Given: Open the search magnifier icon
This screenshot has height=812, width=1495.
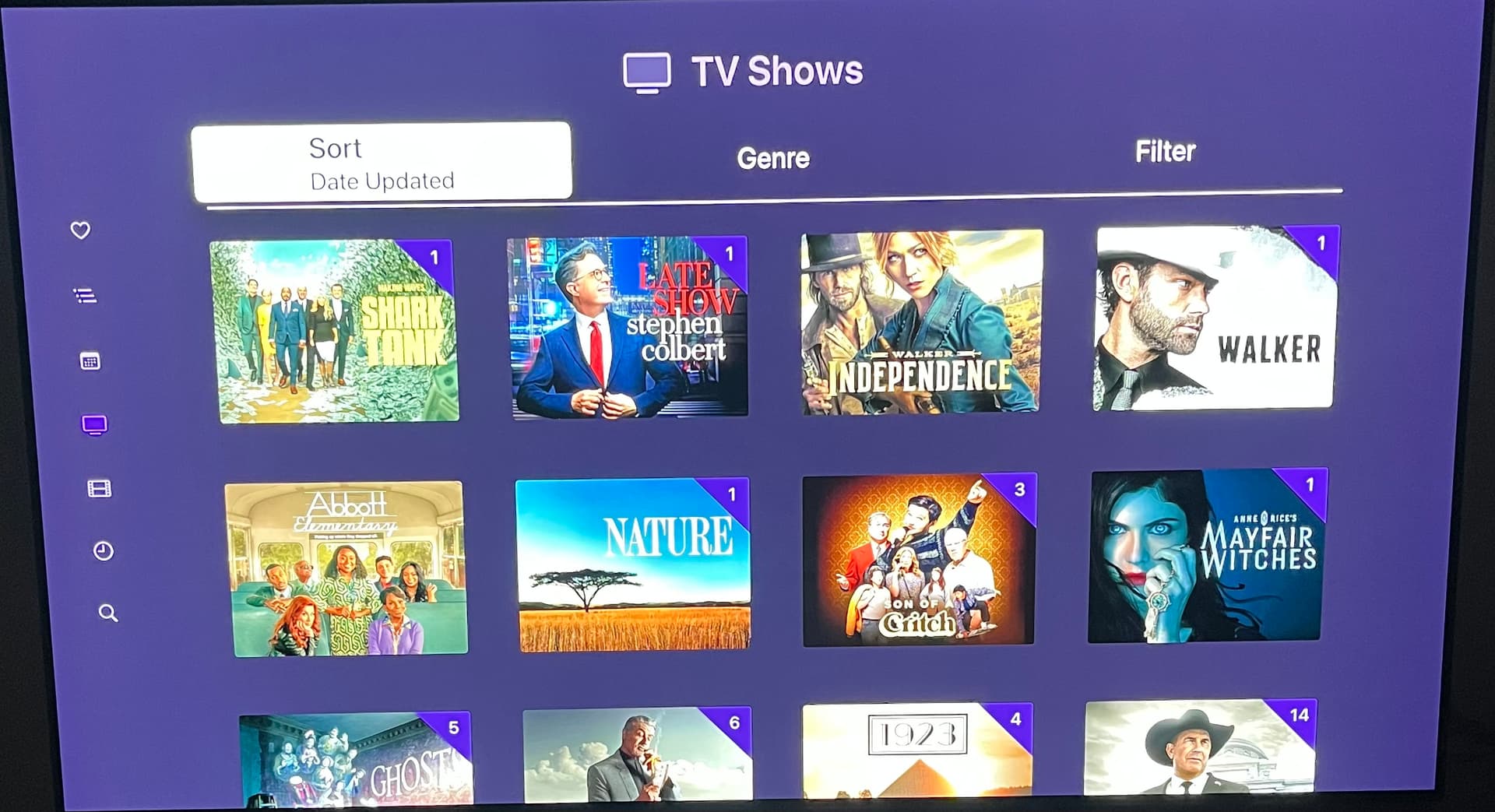Looking at the screenshot, I should tap(108, 613).
